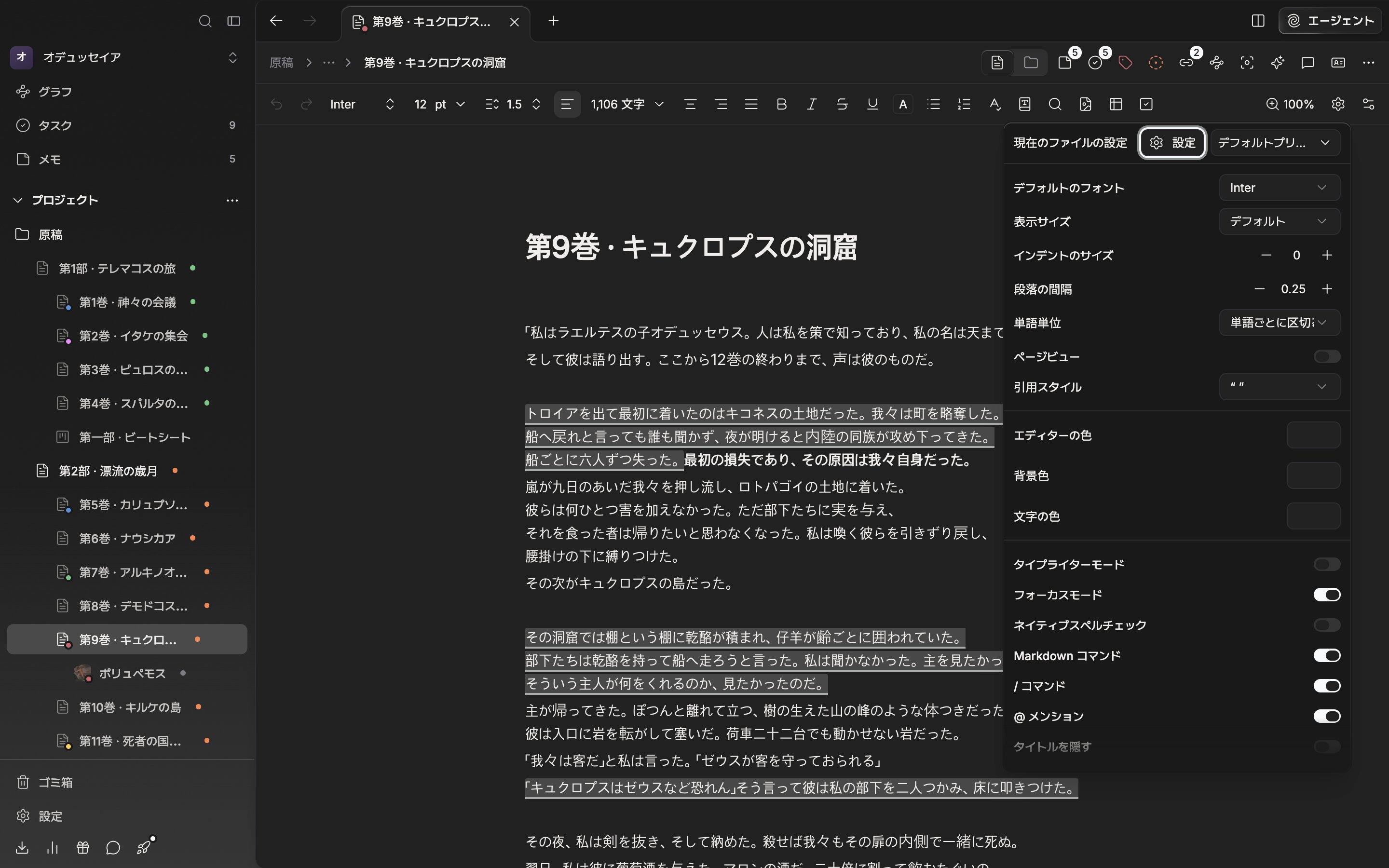Toggle split view layout icon
1389x868 pixels.
point(1257,21)
